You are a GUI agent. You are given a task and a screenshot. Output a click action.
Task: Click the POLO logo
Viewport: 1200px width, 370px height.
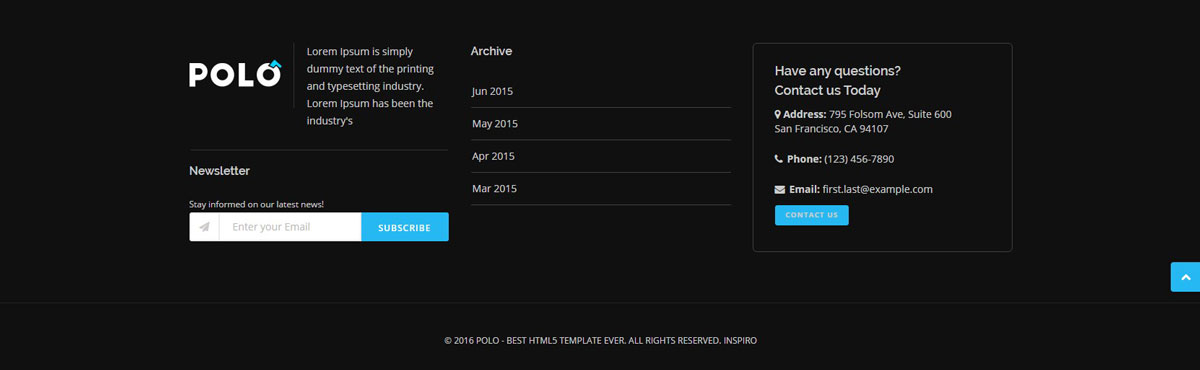click(x=236, y=74)
